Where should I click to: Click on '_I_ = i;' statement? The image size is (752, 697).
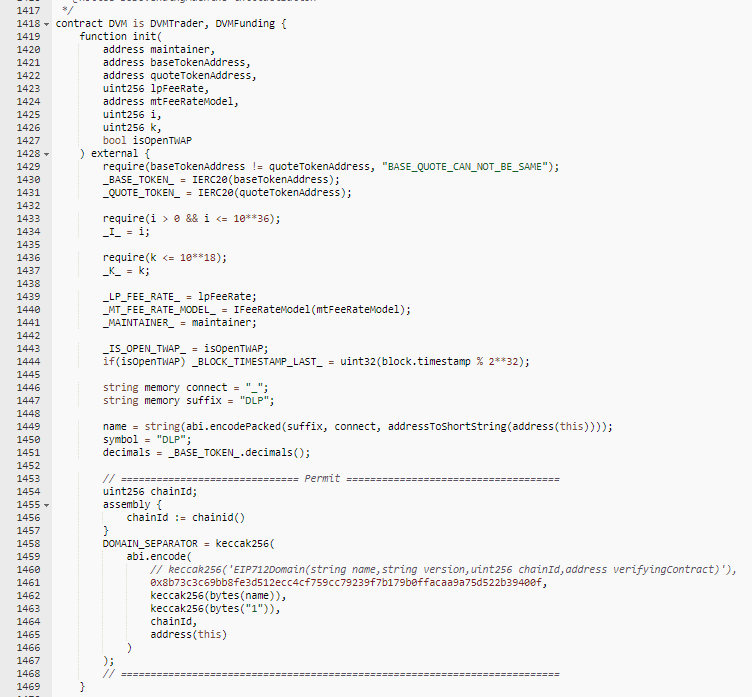click(126, 232)
